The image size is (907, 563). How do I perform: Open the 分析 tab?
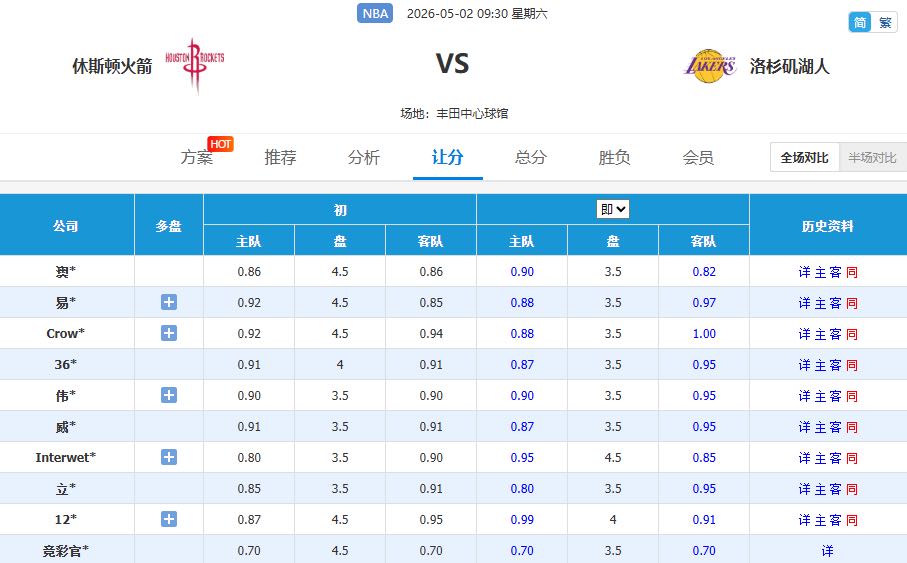(364, 157)
